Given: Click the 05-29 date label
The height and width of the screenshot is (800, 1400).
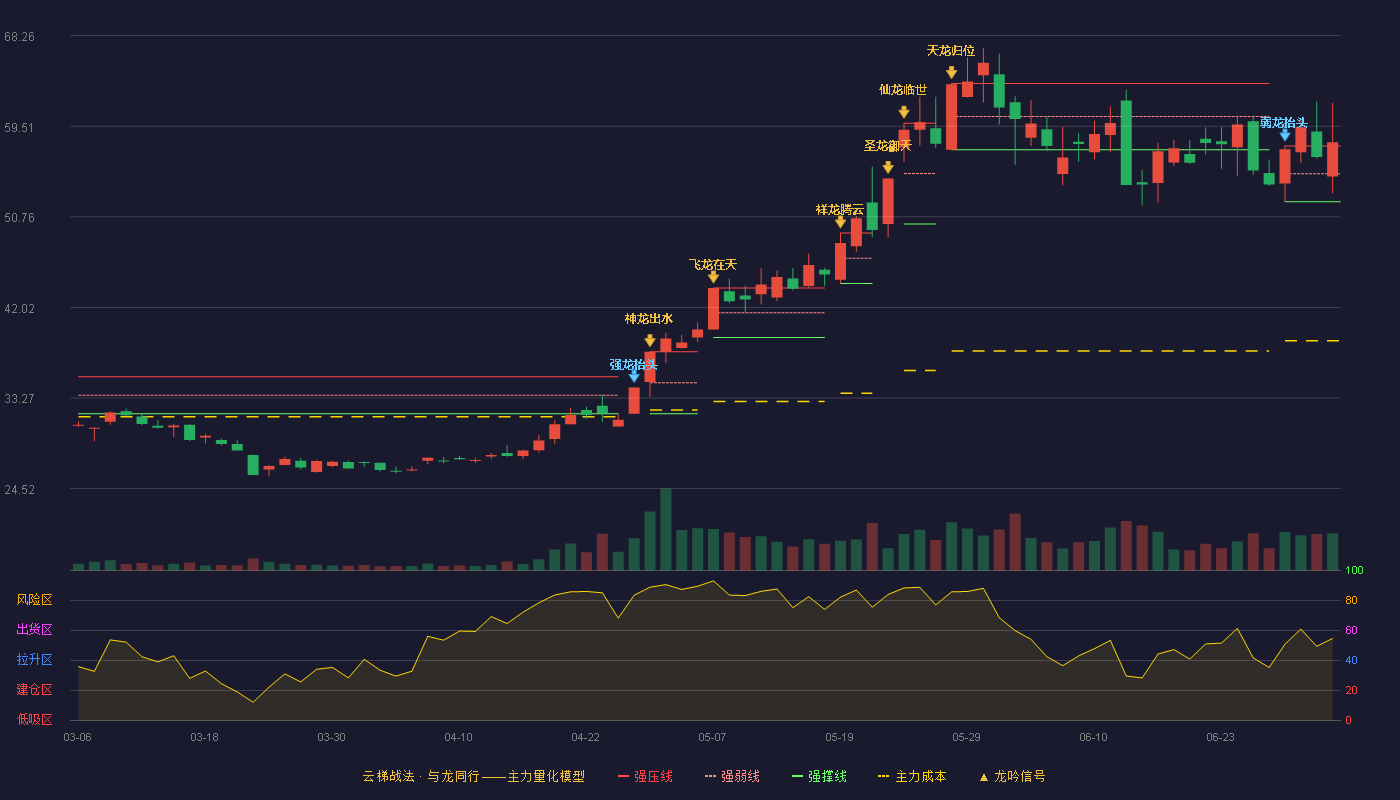Looking at the screenshot, I should pos(966,737).
